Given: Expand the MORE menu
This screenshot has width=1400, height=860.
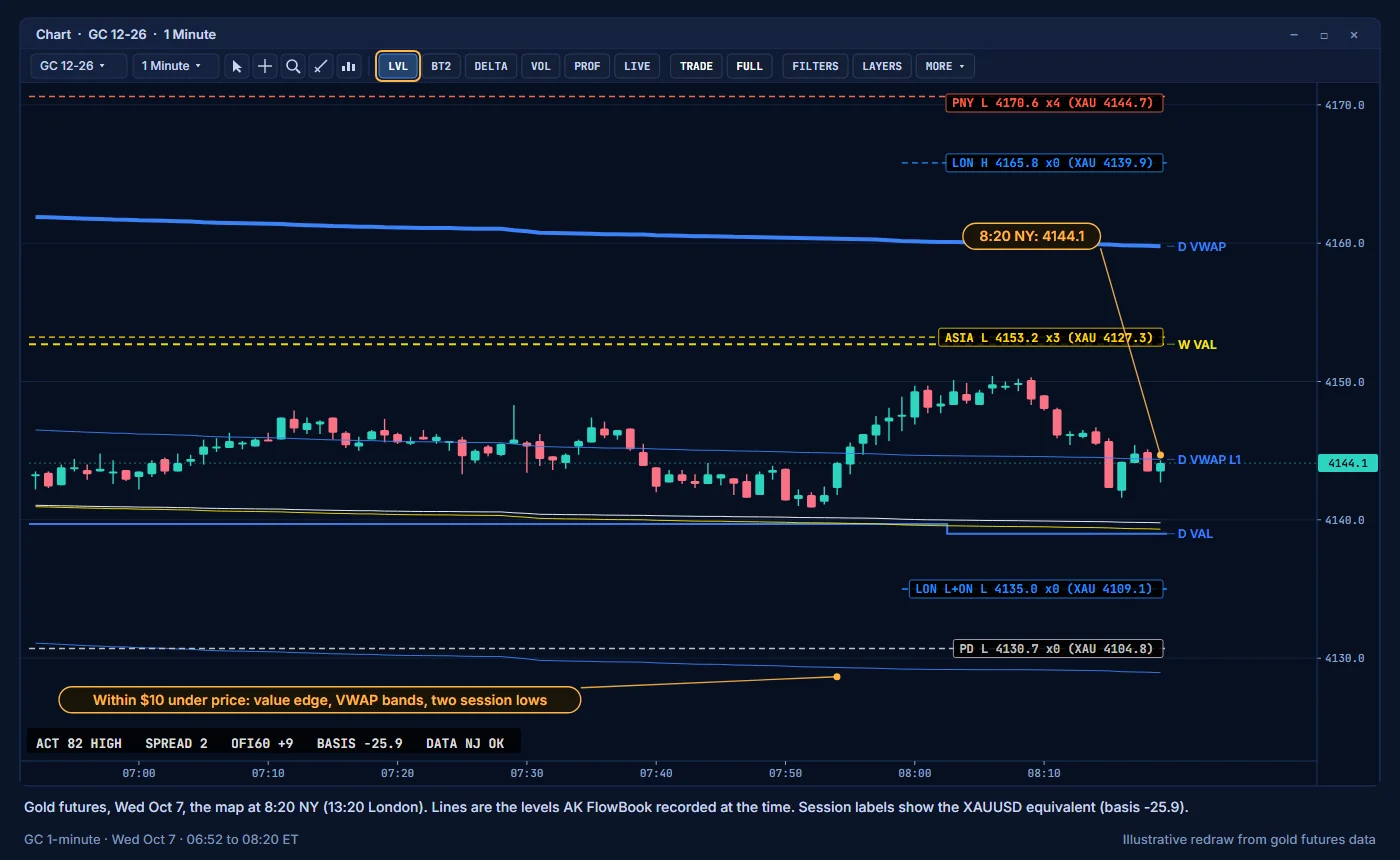Looking at the screenshot, I should point(945,66).
